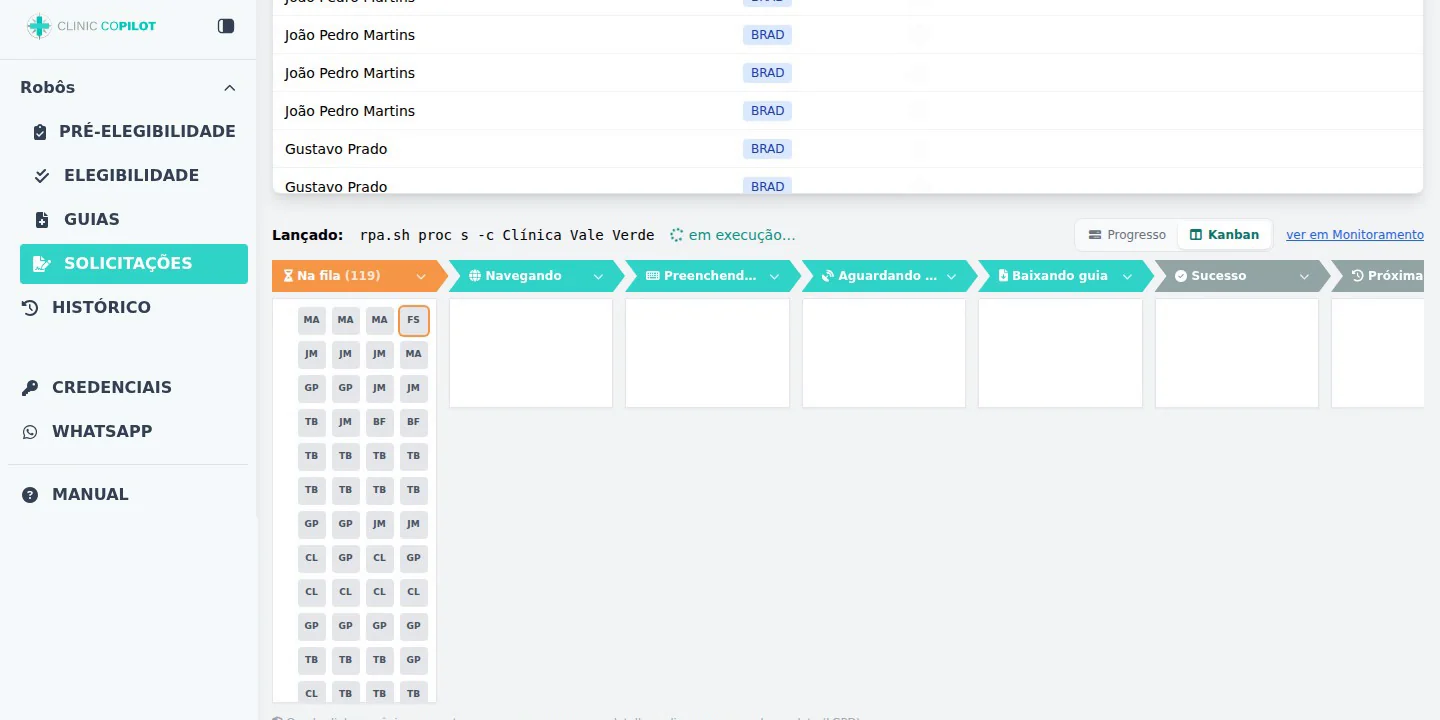This screenshot has height=720, width=1440.
Task: Expand the Navegando column chevron
Action: [x=598, y=277]
